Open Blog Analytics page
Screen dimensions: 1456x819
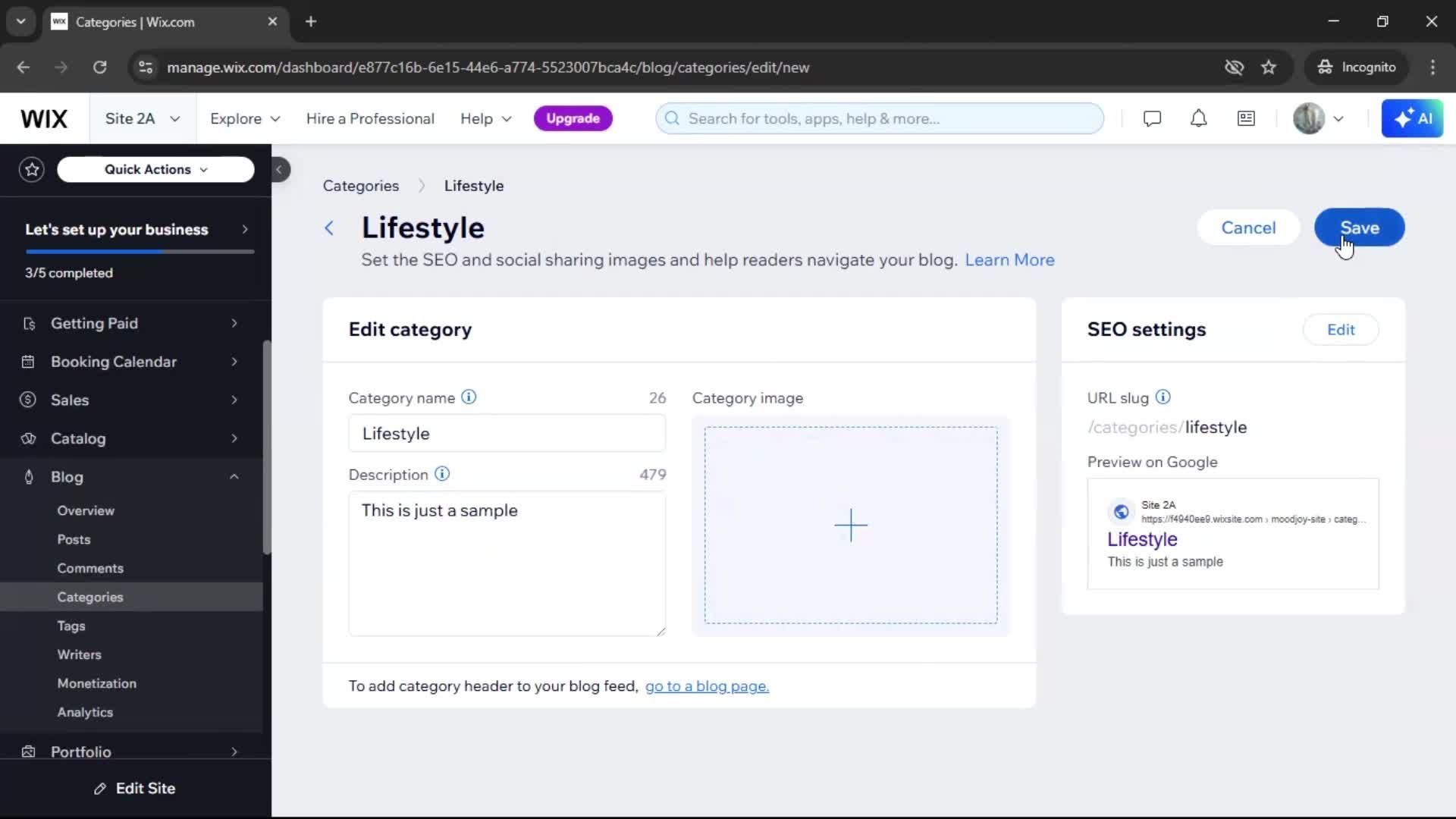tap(85, 712)
